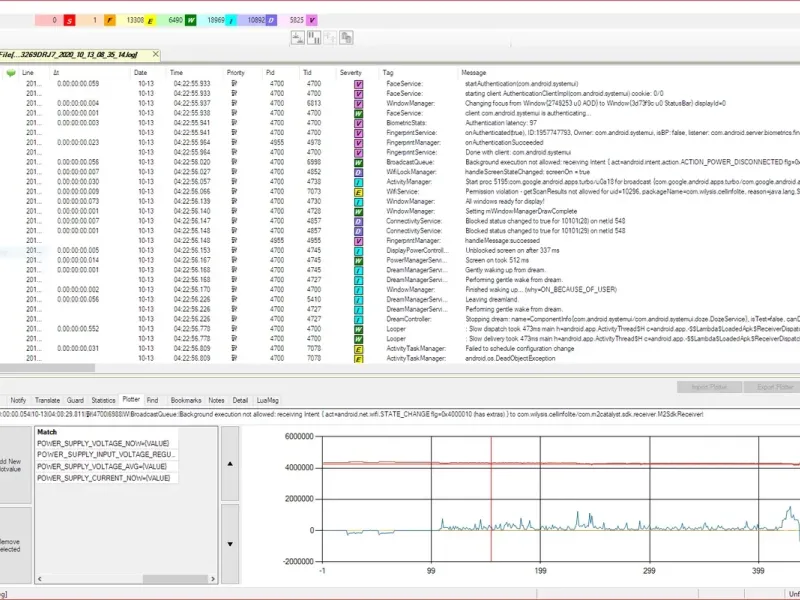Switch to the Statistics tab

point(104,399)
